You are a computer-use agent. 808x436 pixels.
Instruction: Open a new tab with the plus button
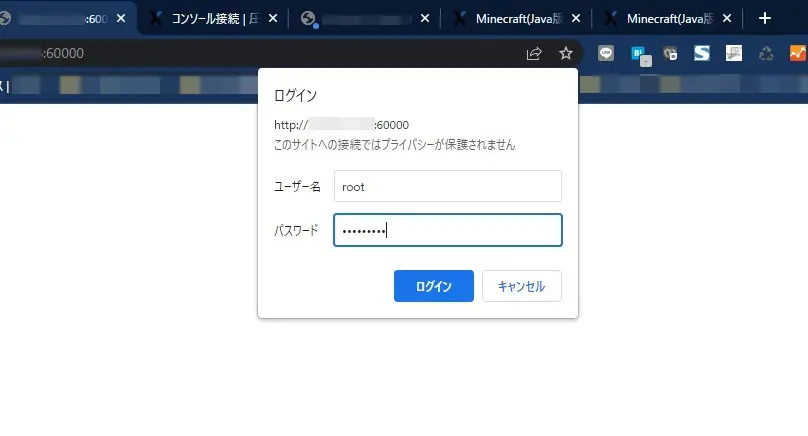(765, 18)
